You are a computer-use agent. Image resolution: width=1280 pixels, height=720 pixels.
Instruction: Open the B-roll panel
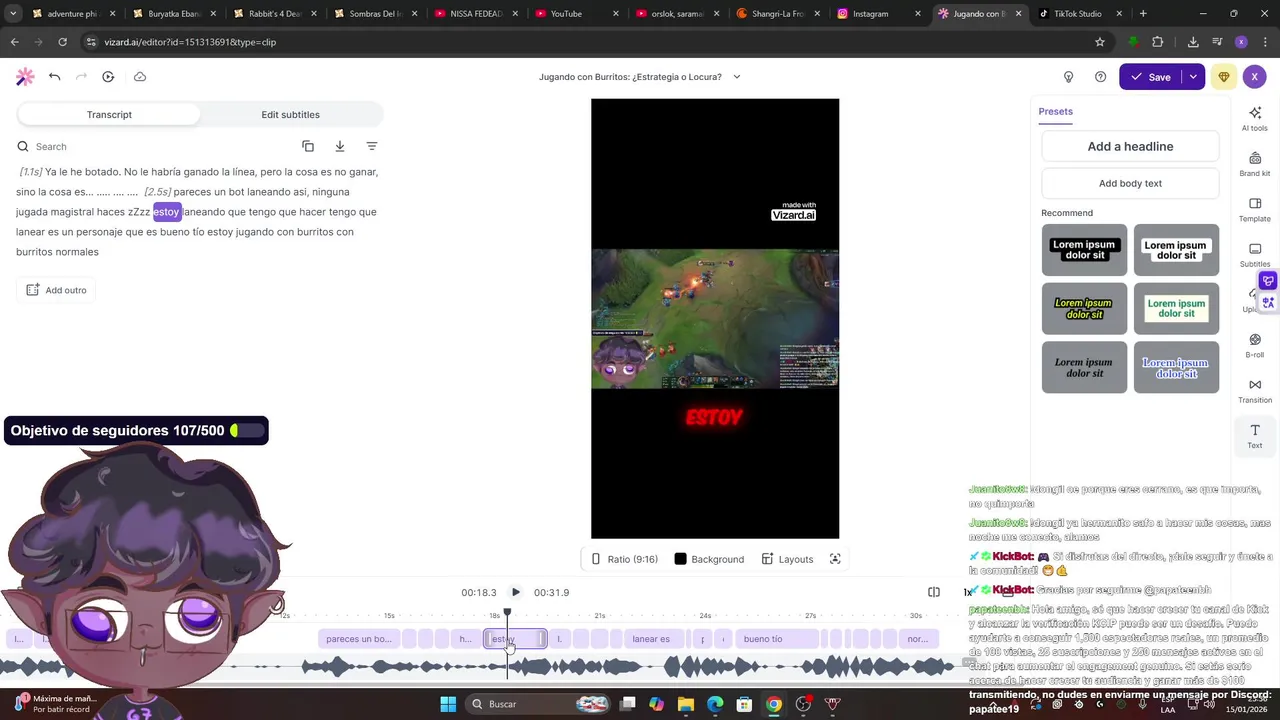1255,346
